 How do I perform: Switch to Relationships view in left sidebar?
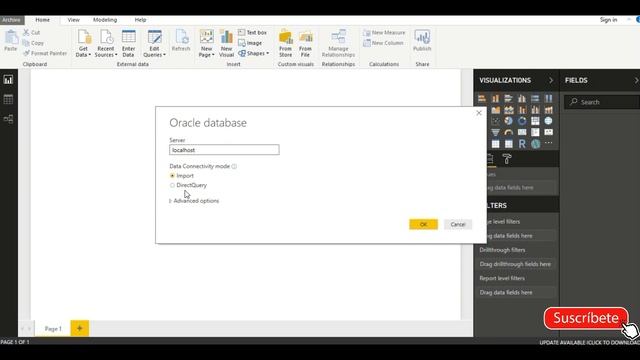pos(8,119)
